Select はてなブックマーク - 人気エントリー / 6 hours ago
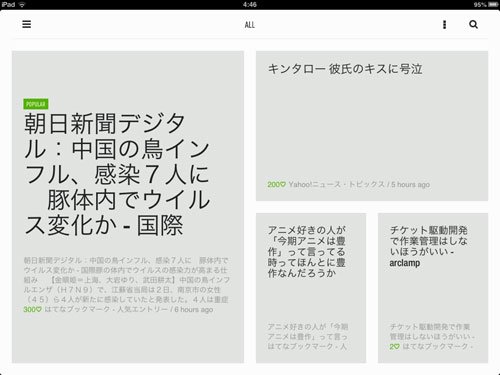The width and height of the screenshot is (500, 375). [129, 310]
